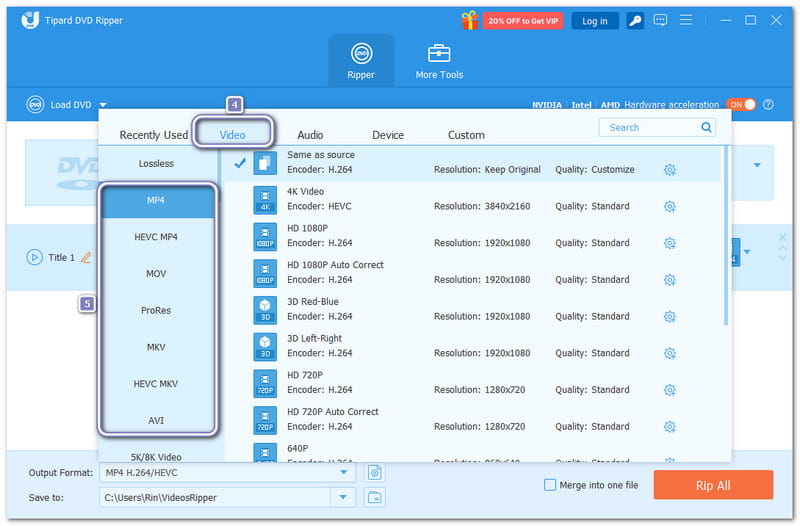
Task: Open the More Tools toolbox icon
Action: pos(439,54)
